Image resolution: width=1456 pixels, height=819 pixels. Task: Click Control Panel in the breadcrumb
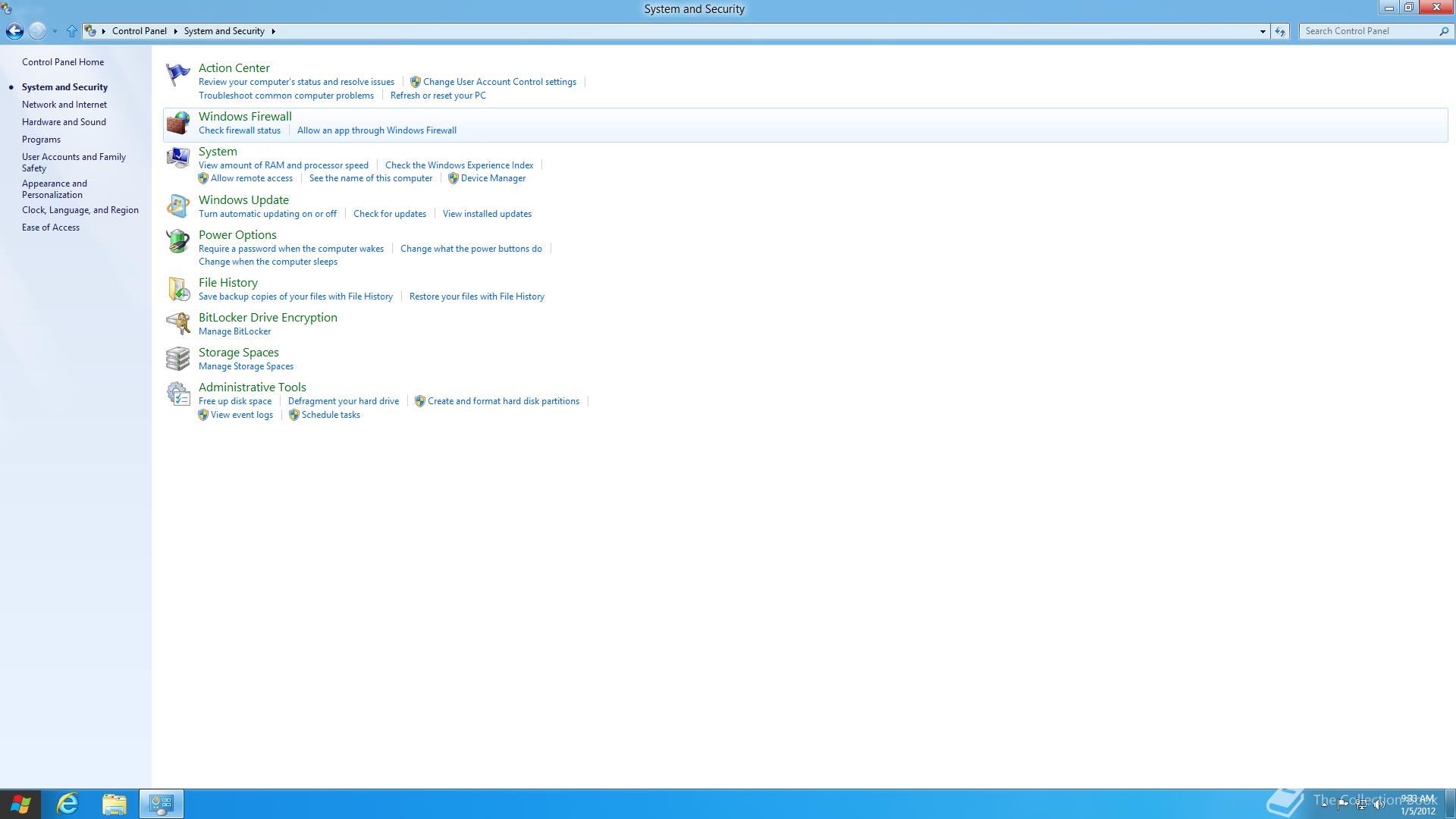click(140, 31)
